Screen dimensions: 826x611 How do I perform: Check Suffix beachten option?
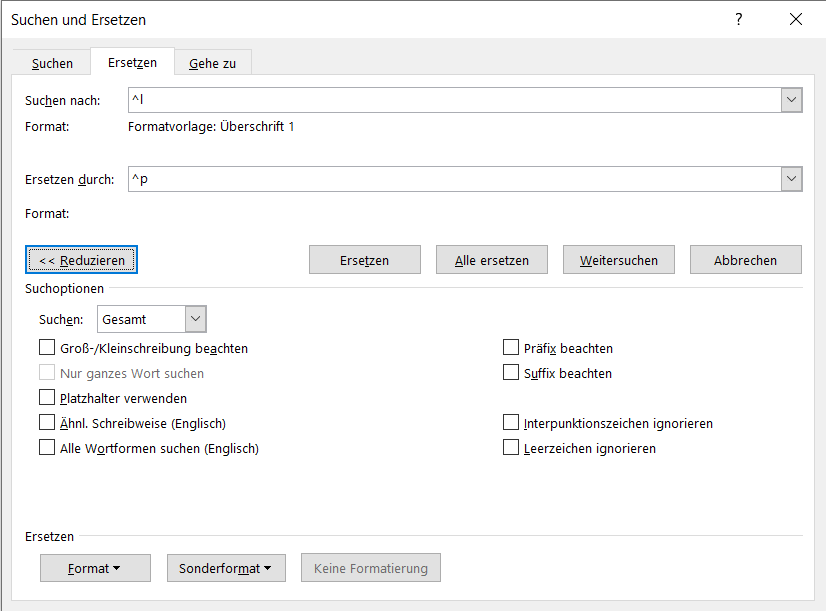511,372
